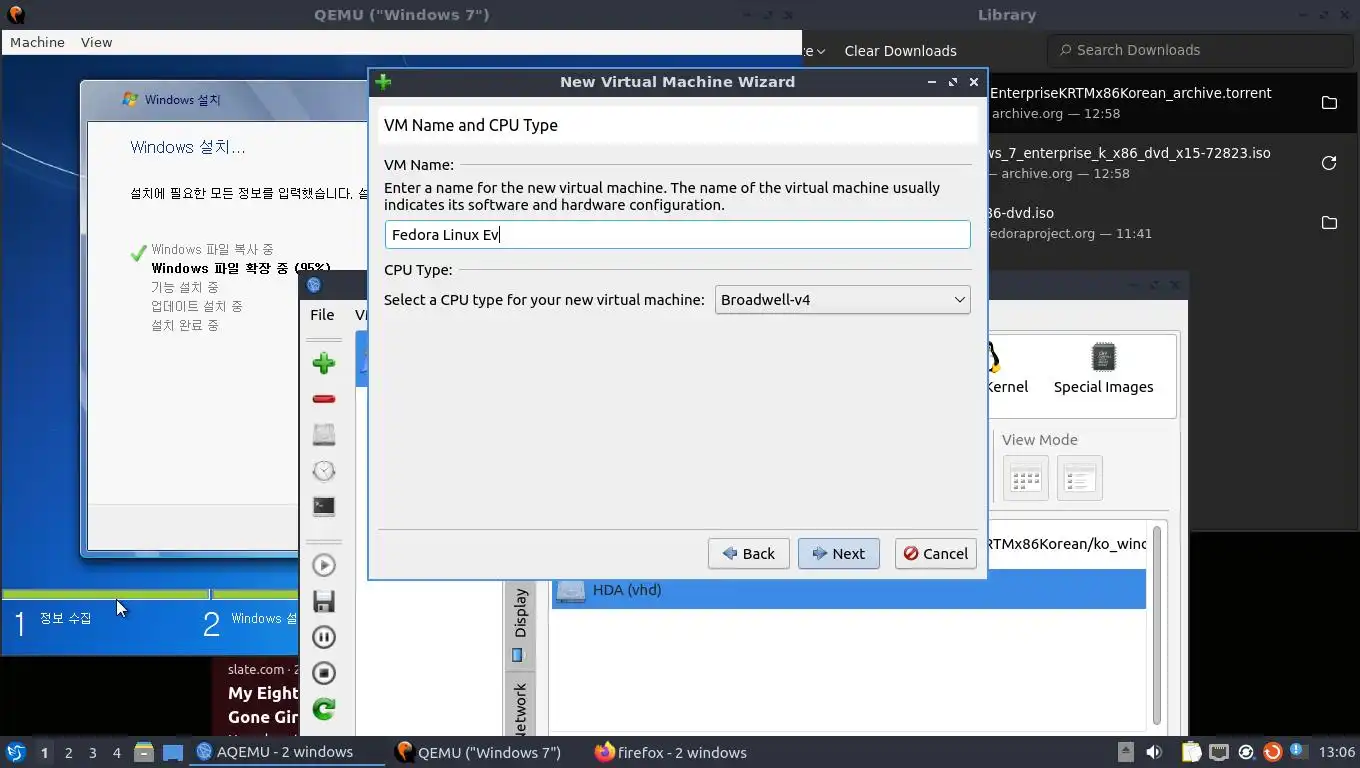The image size is (1360, 768).
Task: Pause the VM using the AQEMU pause icon
Action: [323, 637]
